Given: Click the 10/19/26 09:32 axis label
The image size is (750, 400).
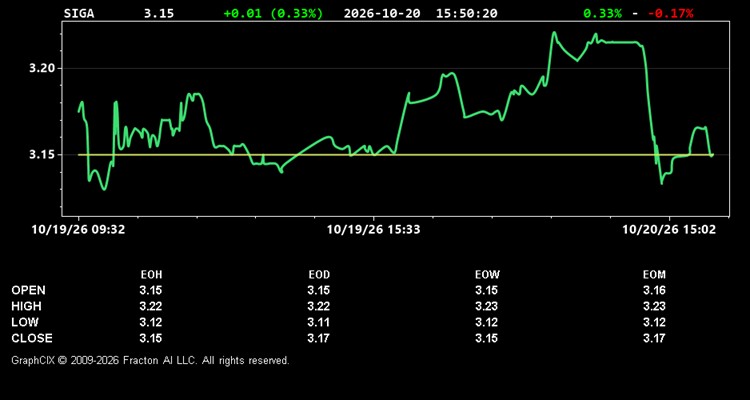Looking at the screenshot, I should coord(78,230).
